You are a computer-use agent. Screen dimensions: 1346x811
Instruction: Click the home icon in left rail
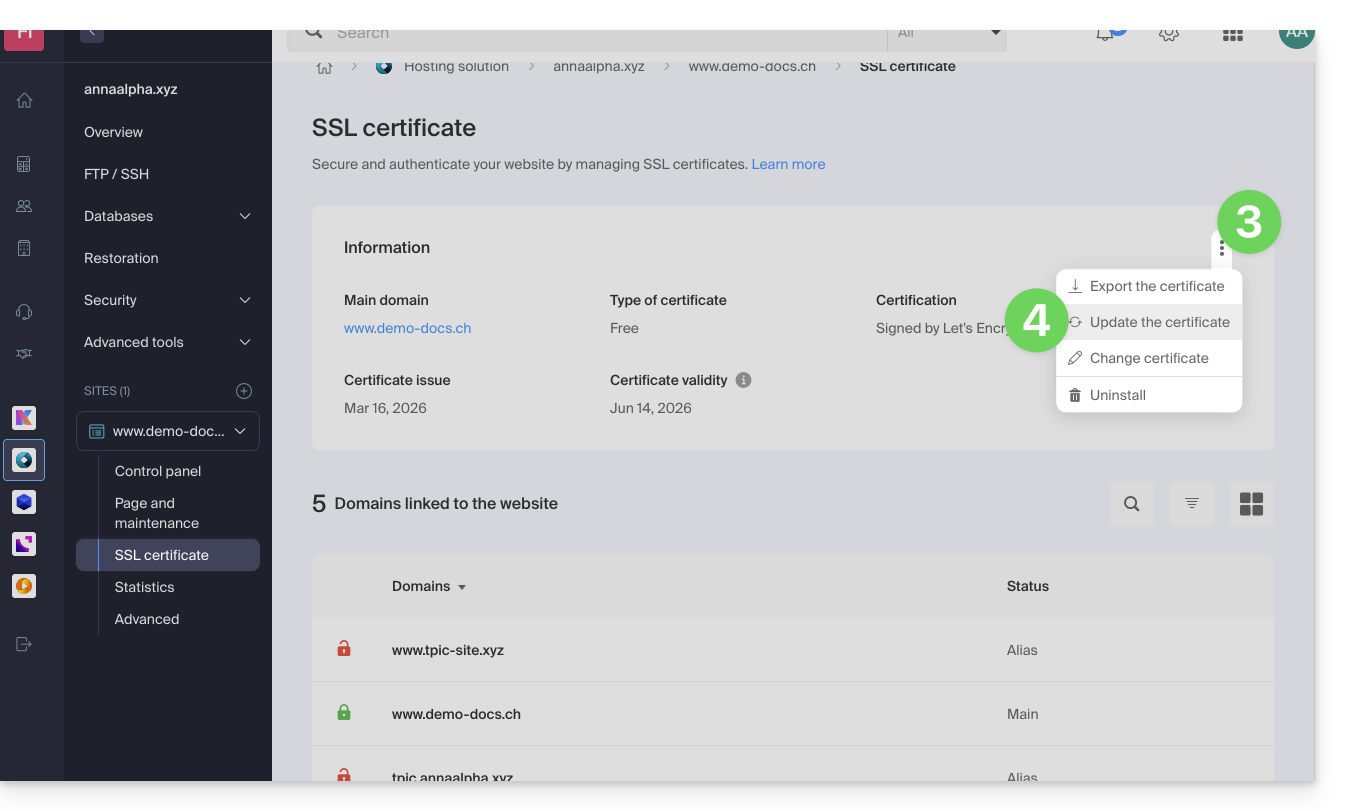point(25,100)
